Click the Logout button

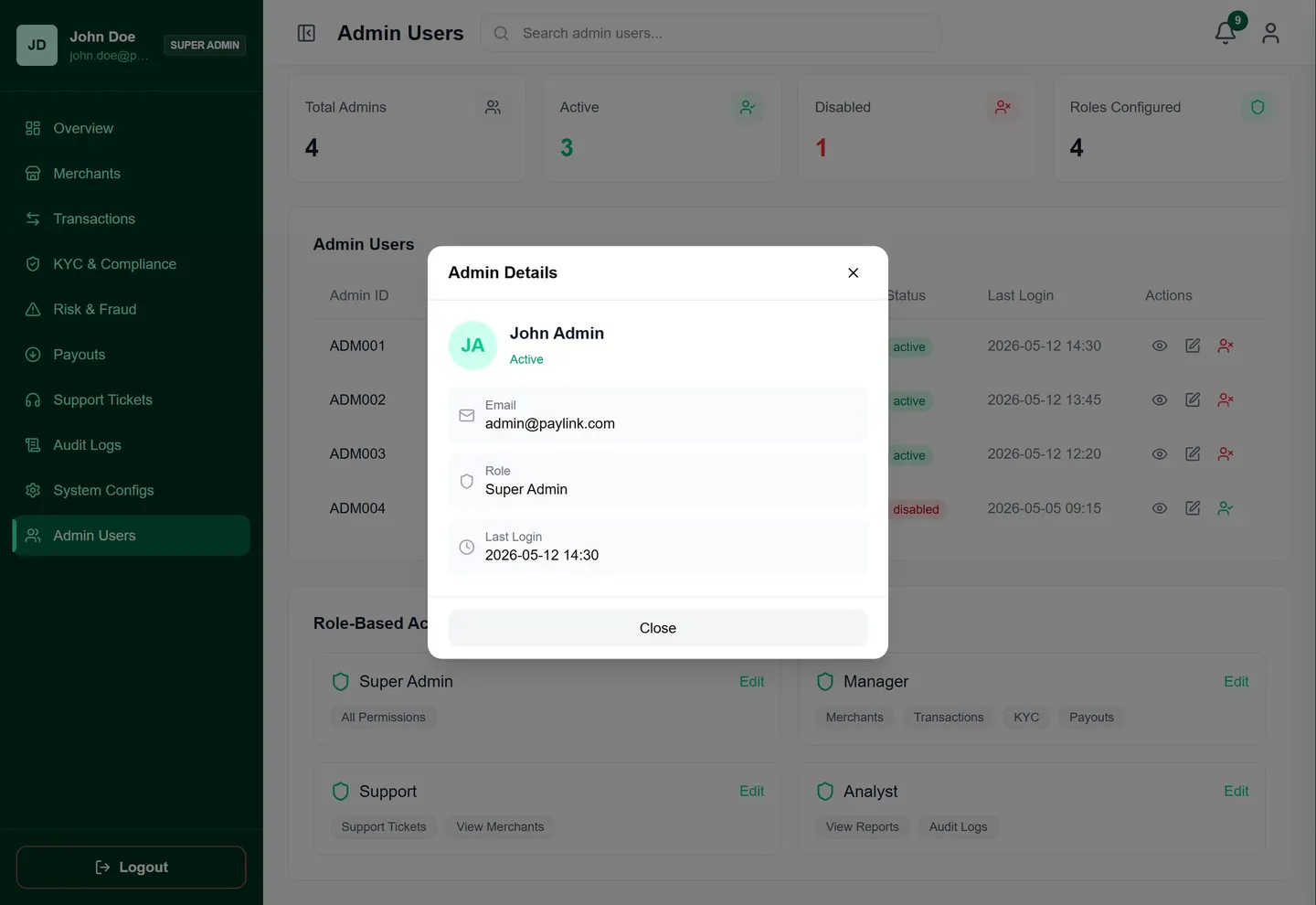[x=132, y=868]
